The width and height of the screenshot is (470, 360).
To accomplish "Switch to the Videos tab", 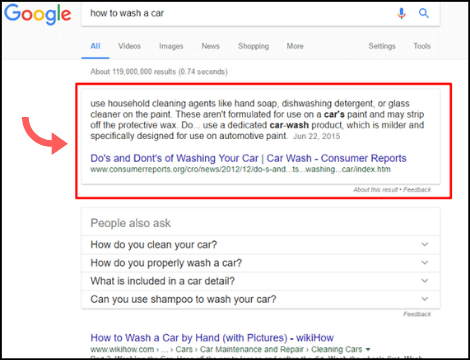I will tap(129, 46).
